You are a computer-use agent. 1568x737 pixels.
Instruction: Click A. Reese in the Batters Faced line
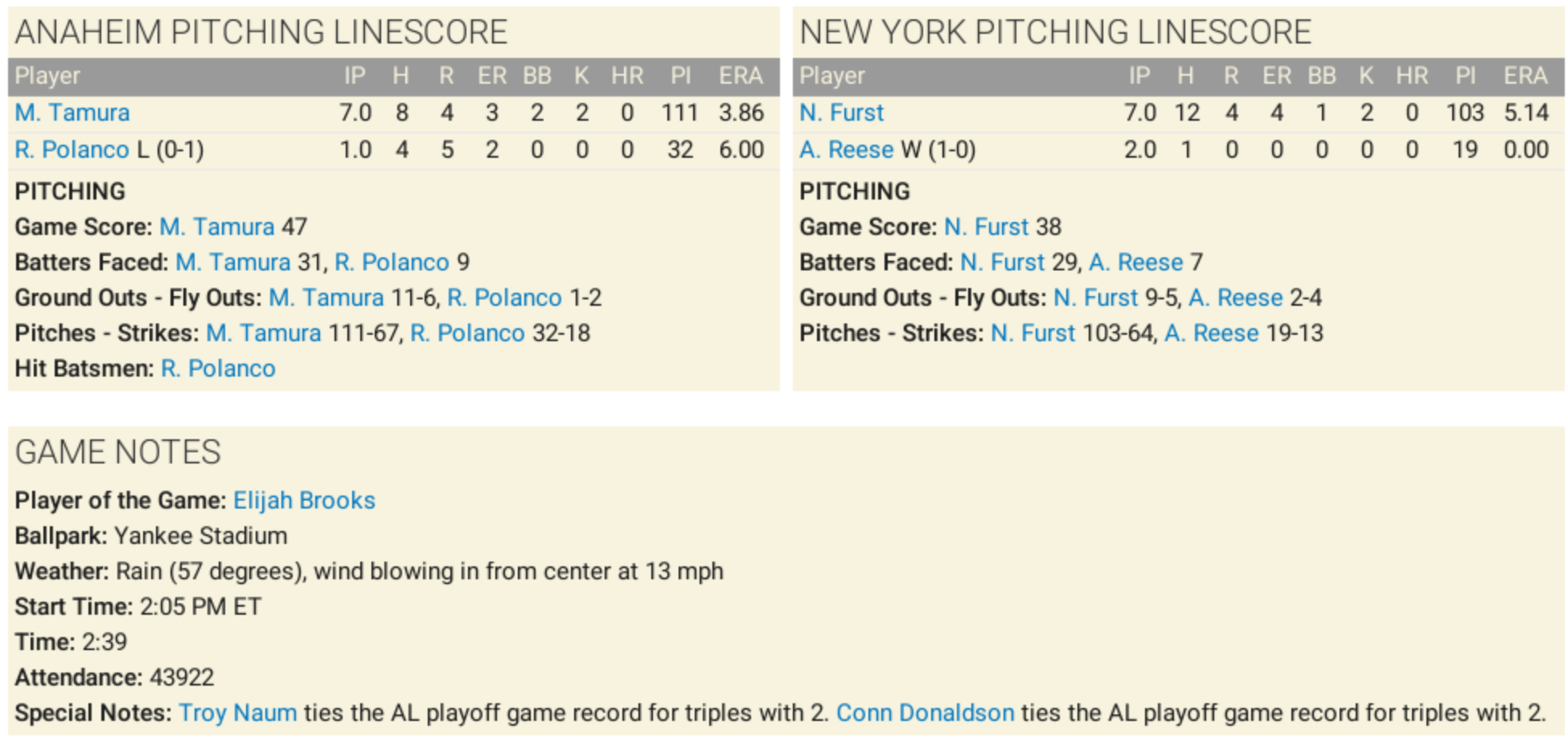pyautogui.click(x=1135, y=262)
